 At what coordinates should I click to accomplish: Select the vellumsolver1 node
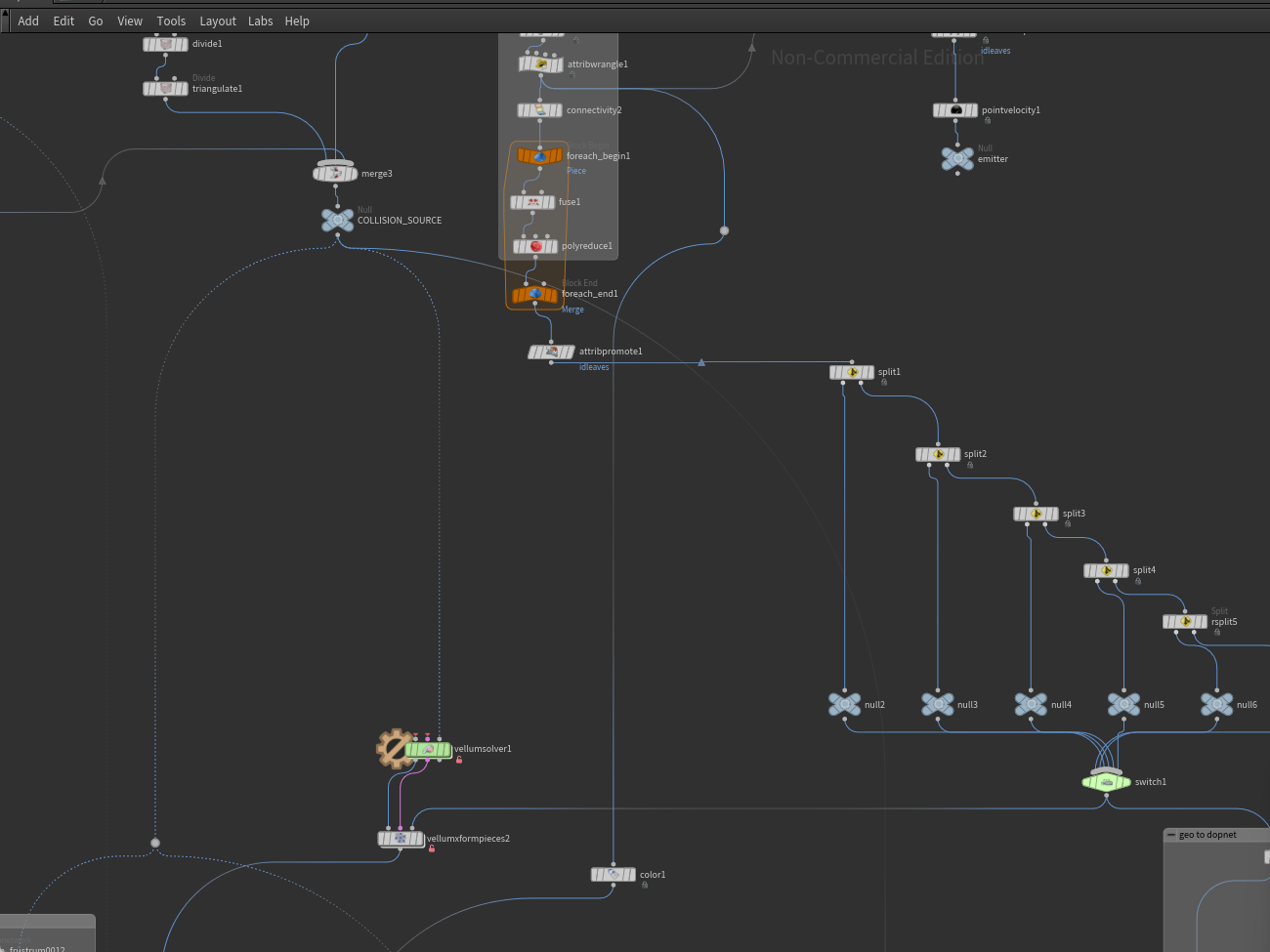(x=429, y=750)
